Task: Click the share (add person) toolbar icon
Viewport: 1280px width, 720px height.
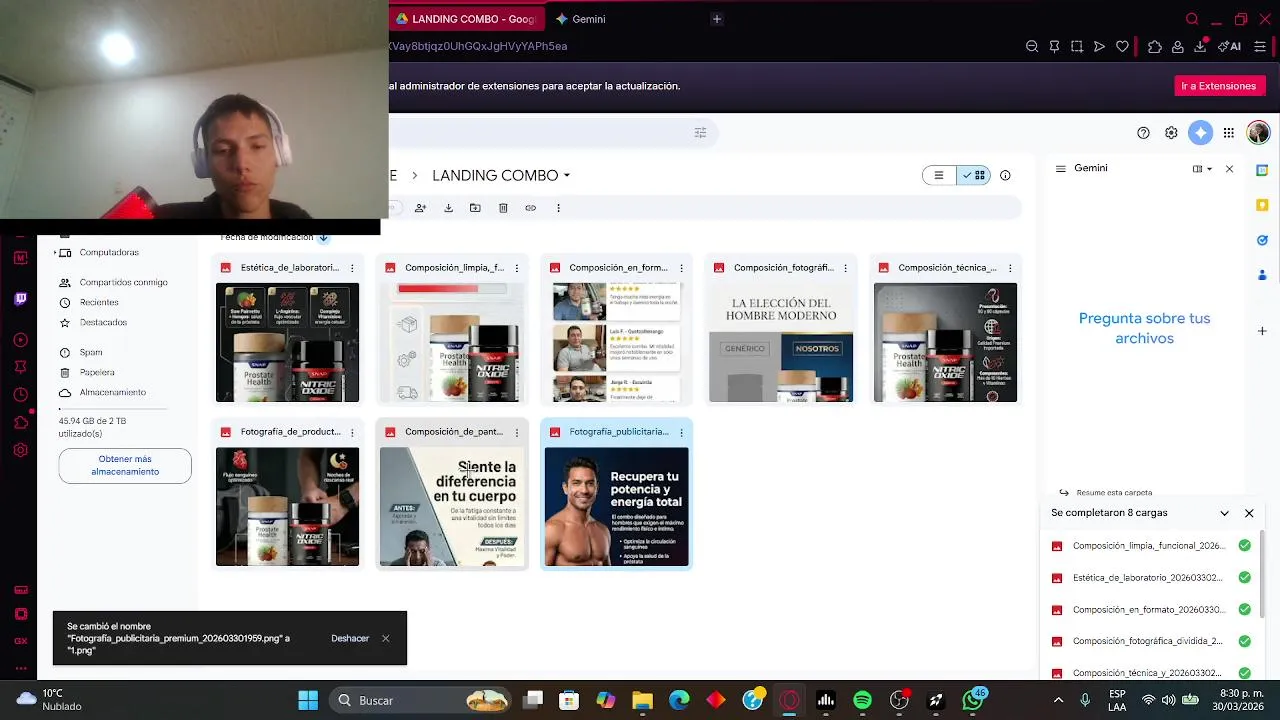Action: pos(420,208)
